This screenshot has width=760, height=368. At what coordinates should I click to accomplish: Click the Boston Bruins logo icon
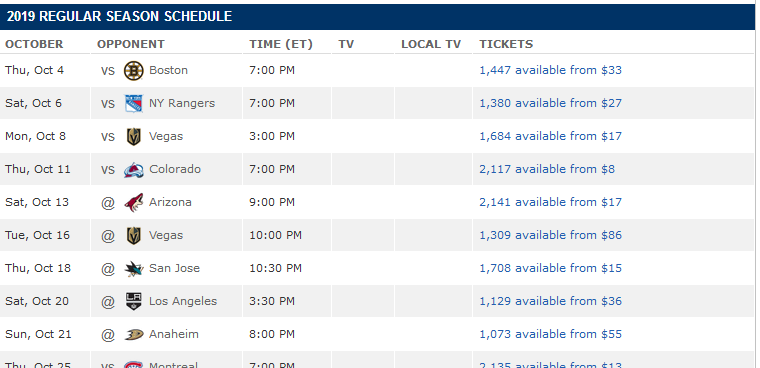pos(133,71)
